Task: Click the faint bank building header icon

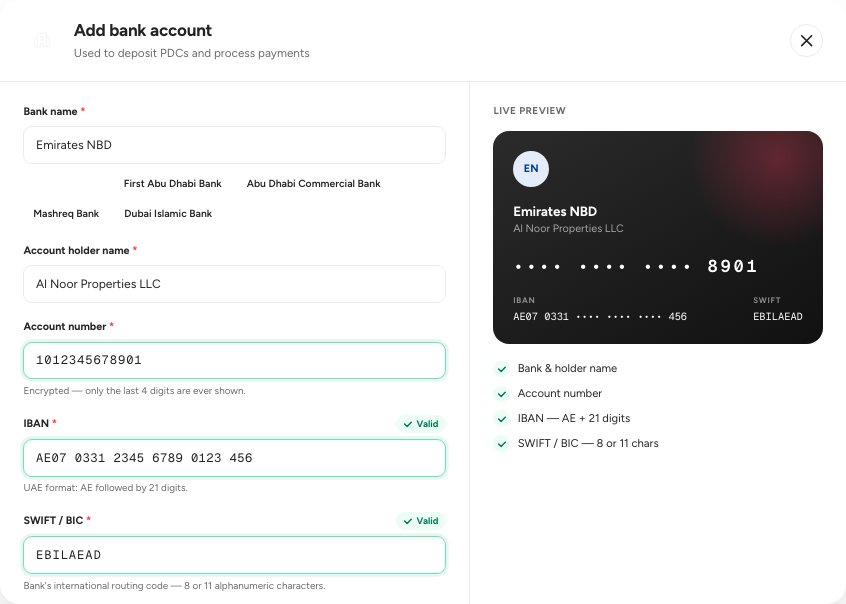Action: 42,40
